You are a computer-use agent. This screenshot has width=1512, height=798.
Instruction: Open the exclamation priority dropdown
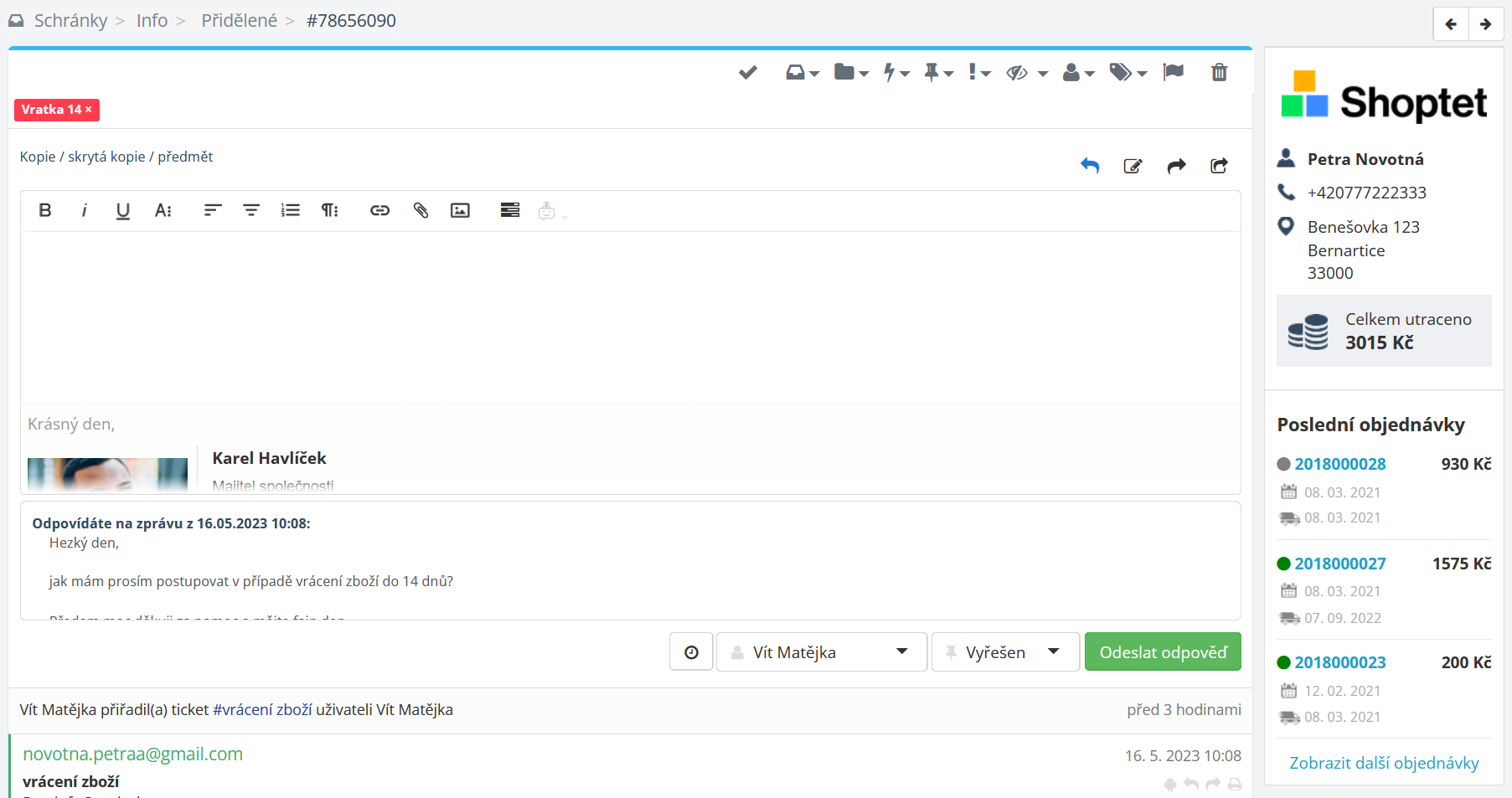point(979,73)
